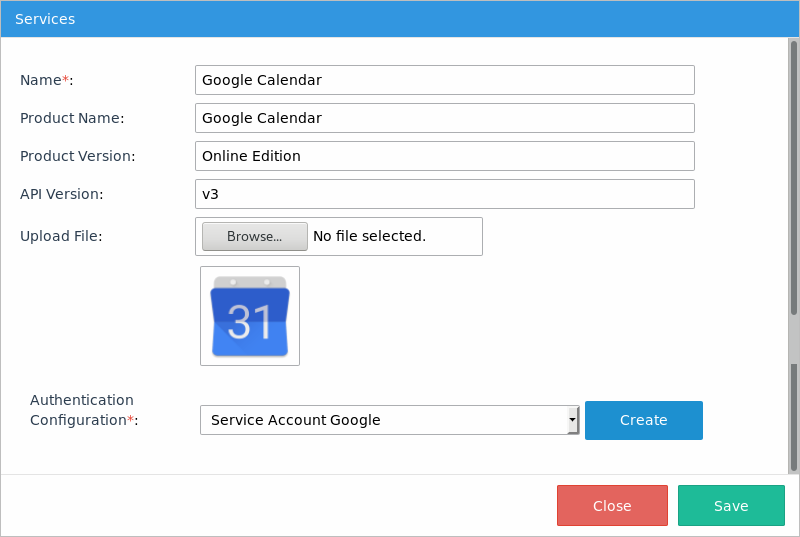Click the API Version field showing v3
The width and height of the screenshot is (800, 537).
pyautogui.click(x=444, y=194)
